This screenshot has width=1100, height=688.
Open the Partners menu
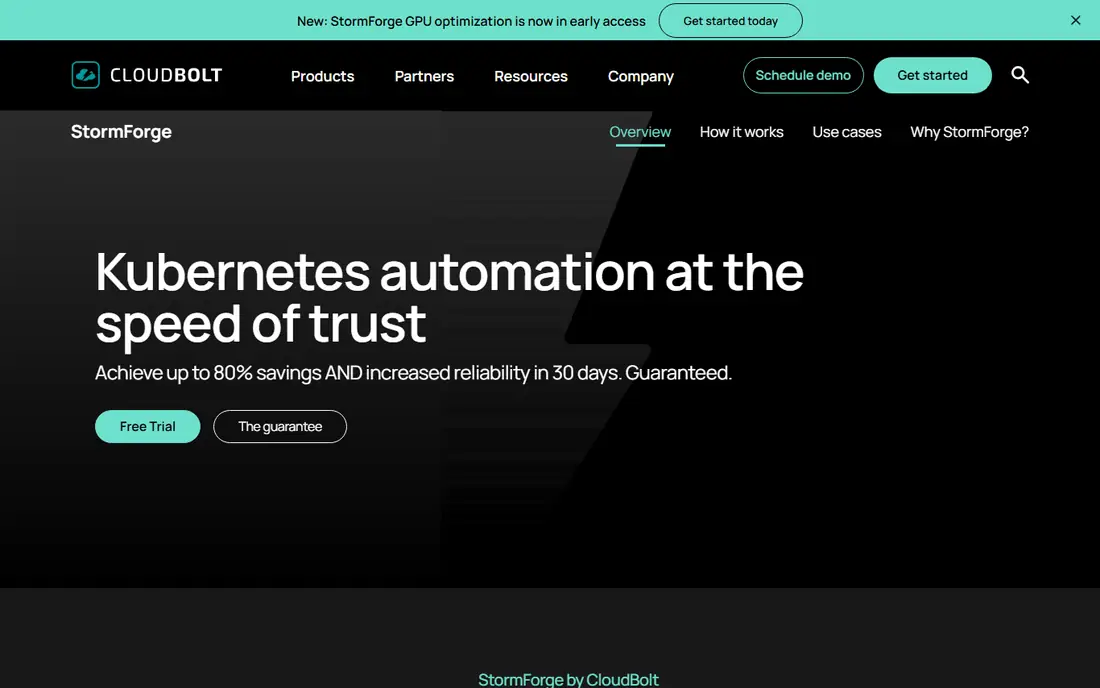pos(424,76)
